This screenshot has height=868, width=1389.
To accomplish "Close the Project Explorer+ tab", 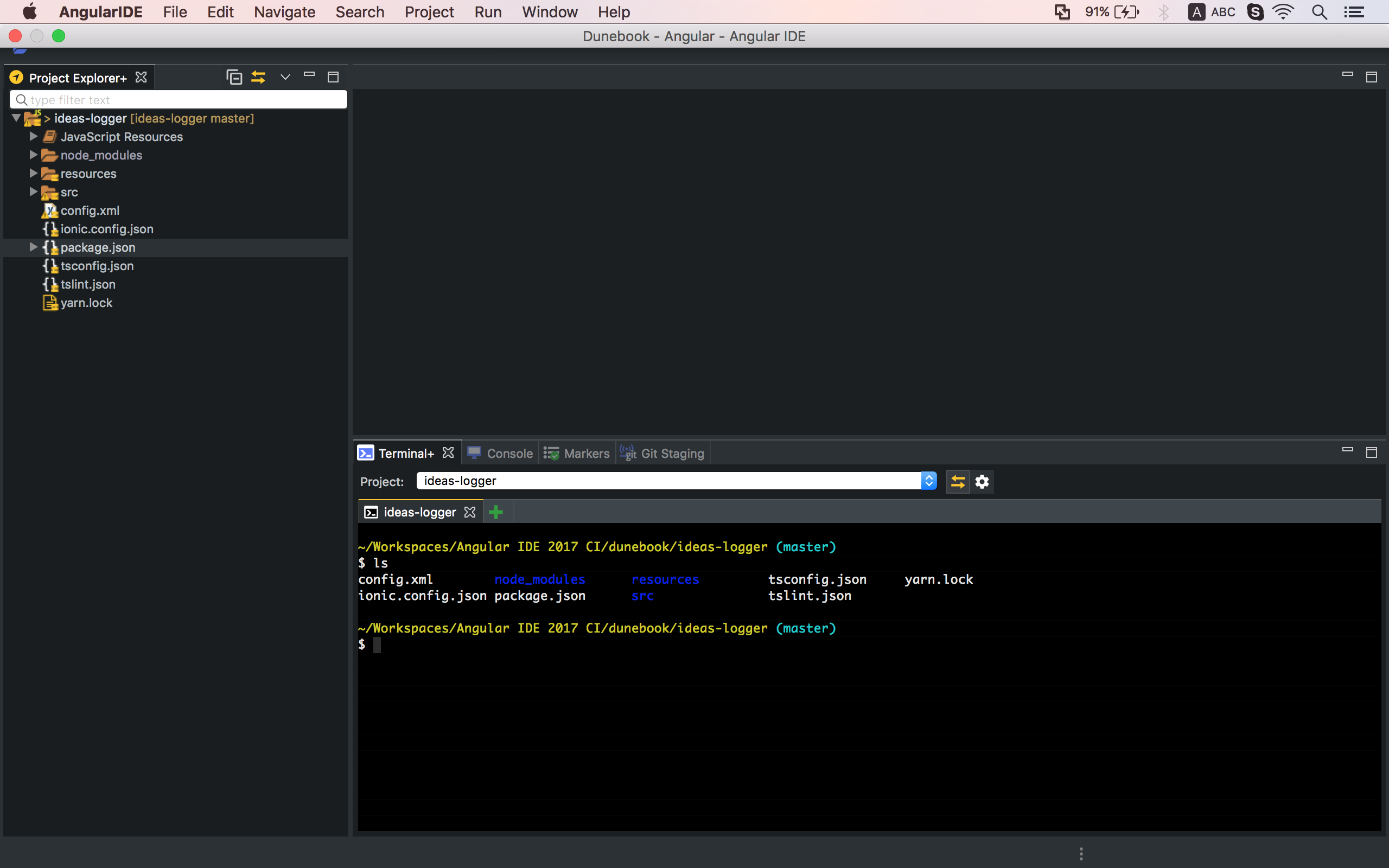I will (x=141, y=78).
